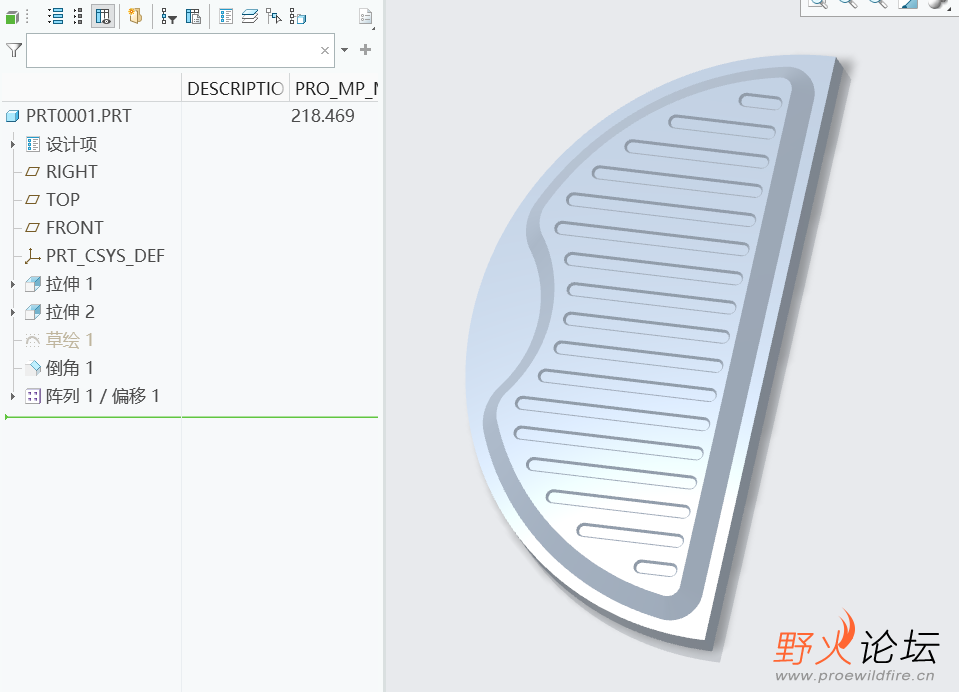
Task: Click the design items tree icon
Action: 226,16
